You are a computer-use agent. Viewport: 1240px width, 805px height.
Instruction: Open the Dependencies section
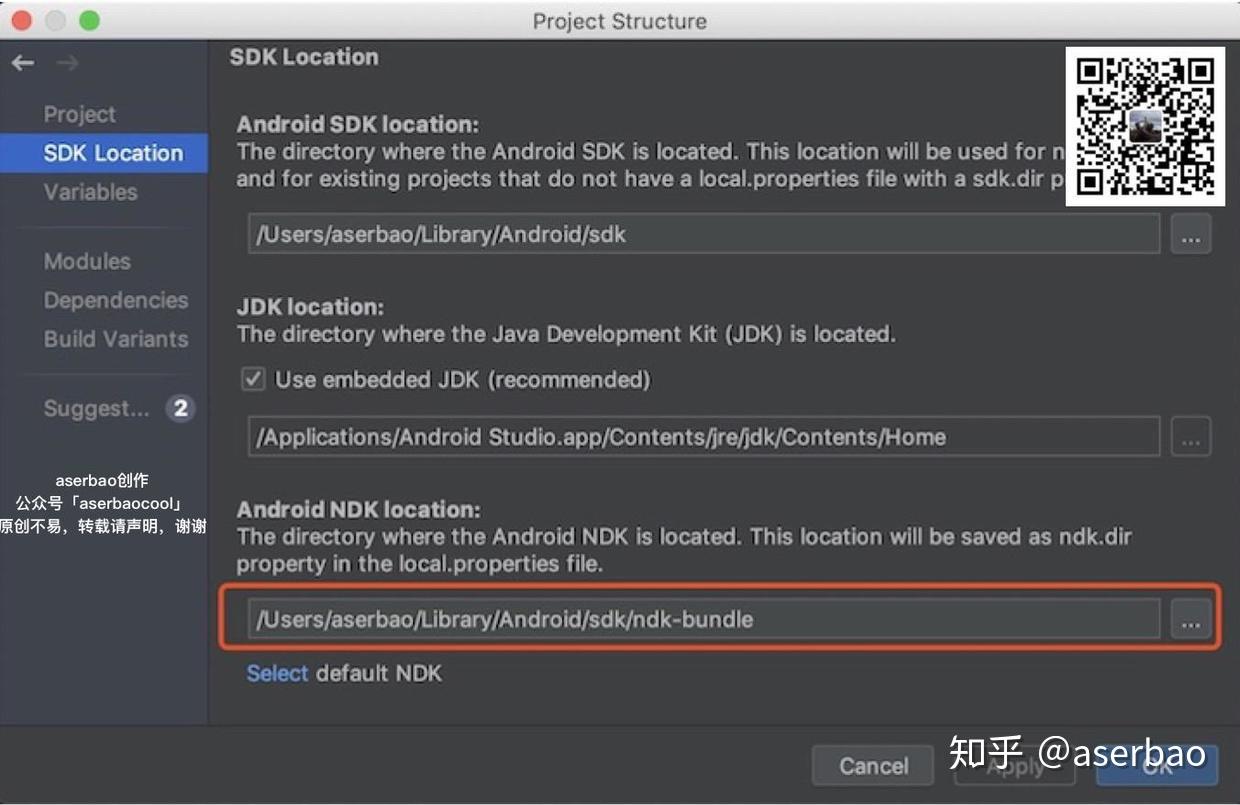(116, 300)
